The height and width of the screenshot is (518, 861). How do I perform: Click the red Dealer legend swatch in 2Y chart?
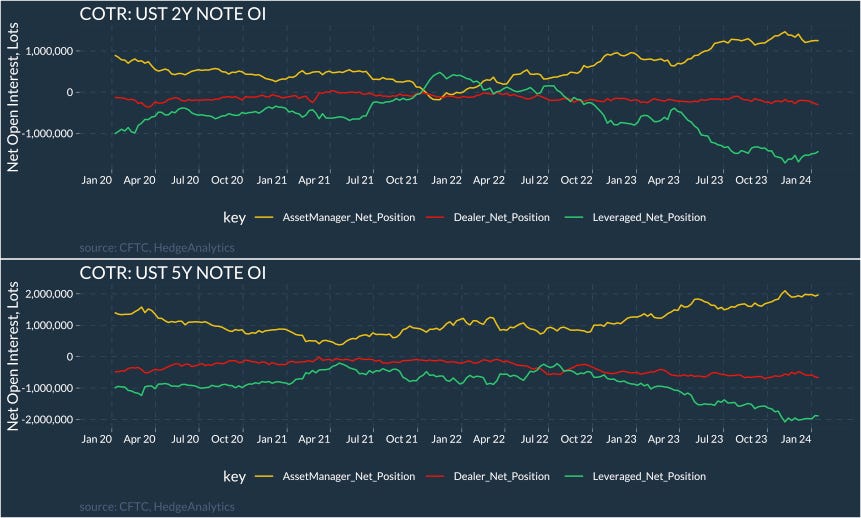[x=435, y=217]
